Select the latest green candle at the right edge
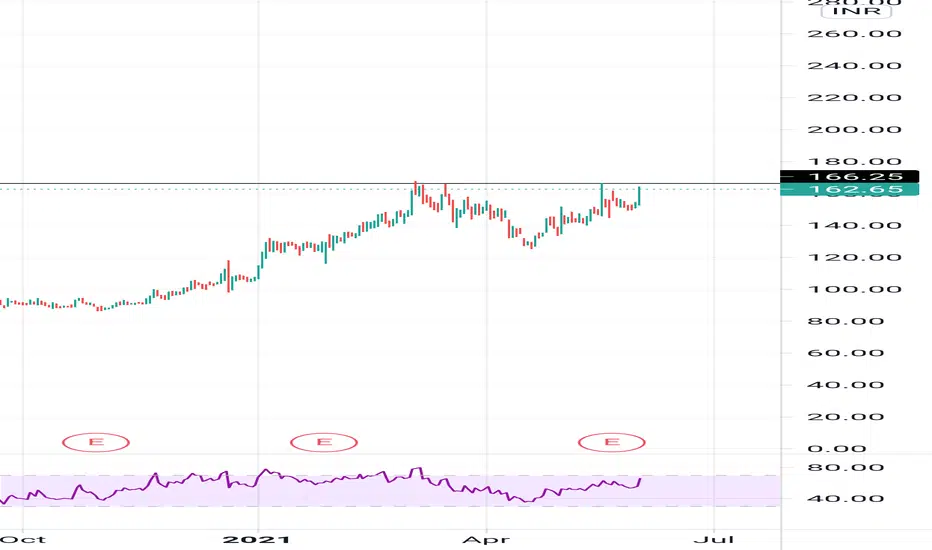This screenshot has height=550, width=932. 639,196
